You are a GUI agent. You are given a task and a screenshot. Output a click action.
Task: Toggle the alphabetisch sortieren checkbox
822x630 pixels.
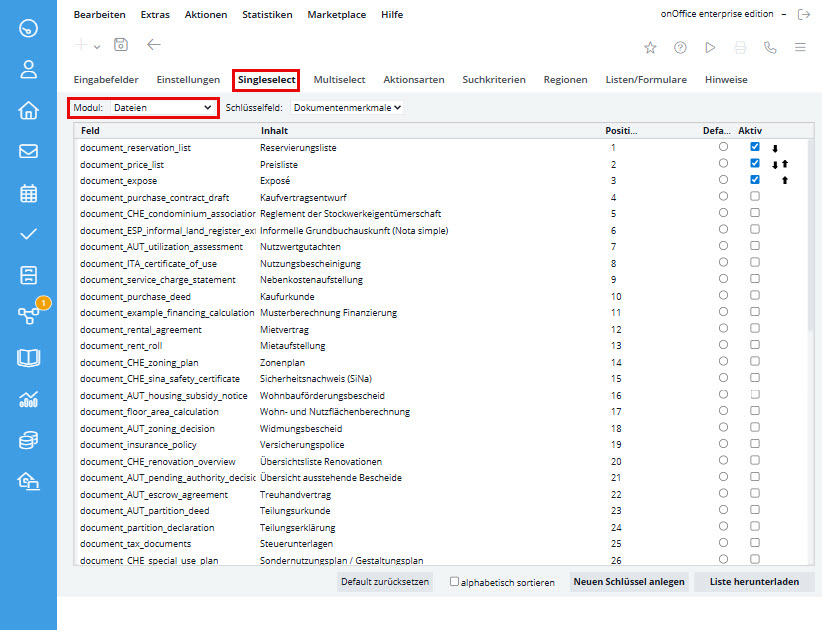[455, 581]
